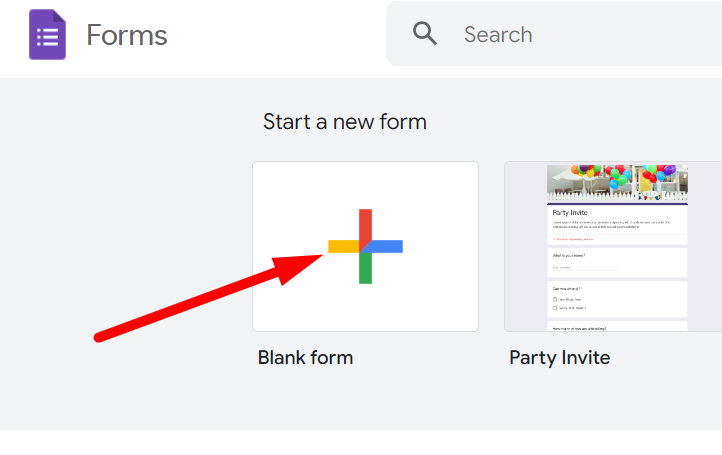Viewport: 722px width, 455px height.
Task: Click the green bottom arm of the plus
Action: (365, 268)
